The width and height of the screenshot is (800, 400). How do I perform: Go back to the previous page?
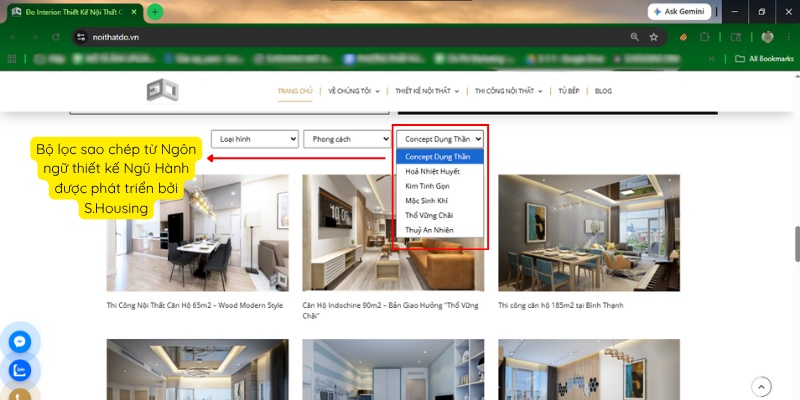coord(14,37)
